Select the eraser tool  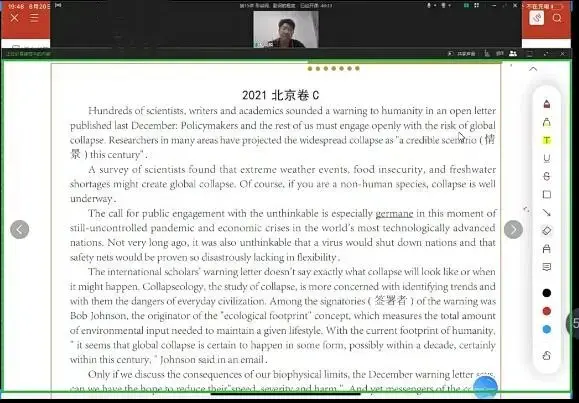point(547,230)
